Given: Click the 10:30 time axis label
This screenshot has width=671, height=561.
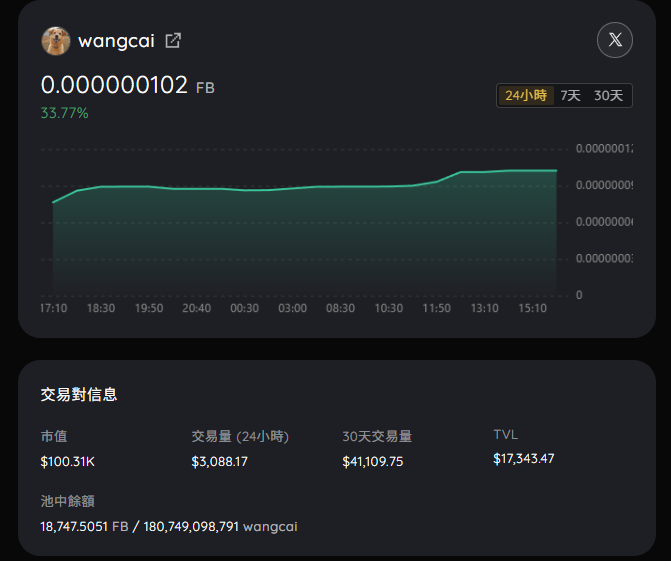Looking at the screenshot, I should pos(389,308).
